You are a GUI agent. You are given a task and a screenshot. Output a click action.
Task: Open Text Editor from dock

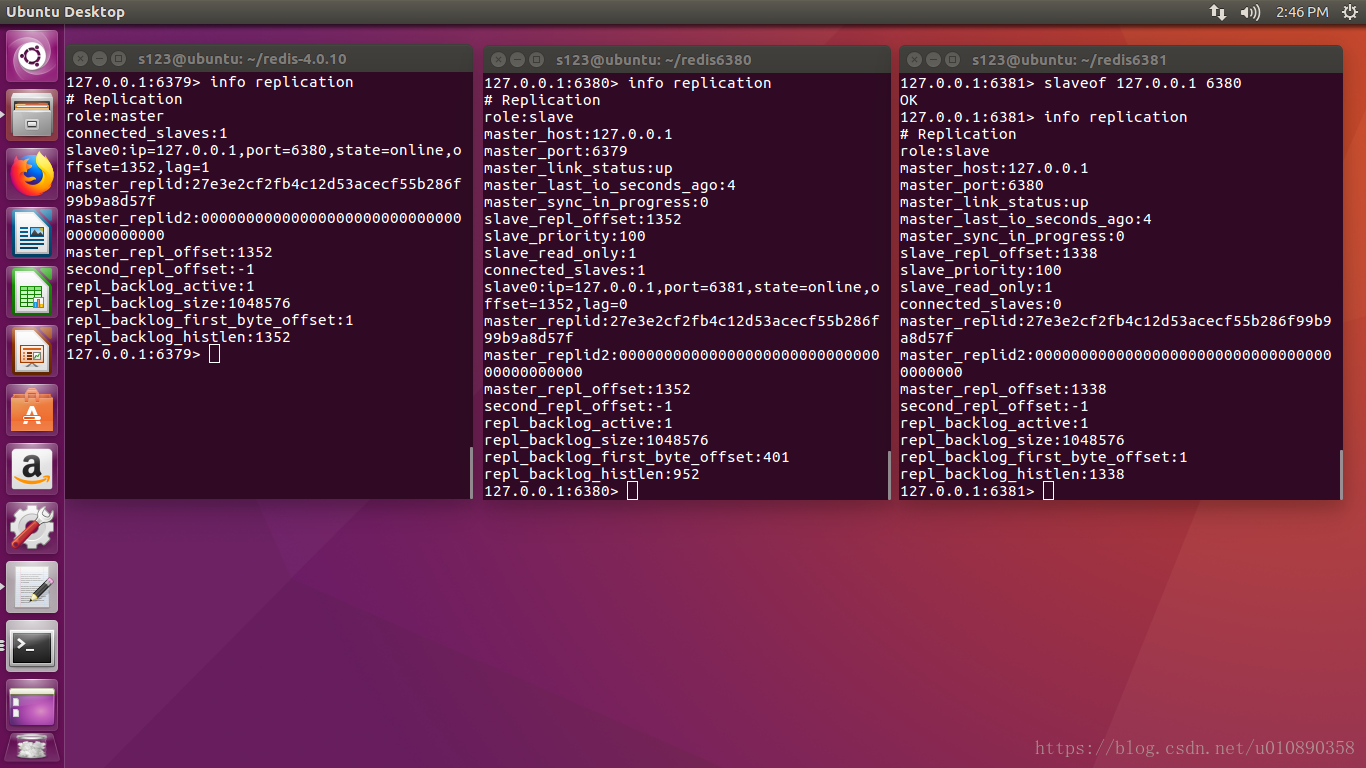[x=32, y=587]
